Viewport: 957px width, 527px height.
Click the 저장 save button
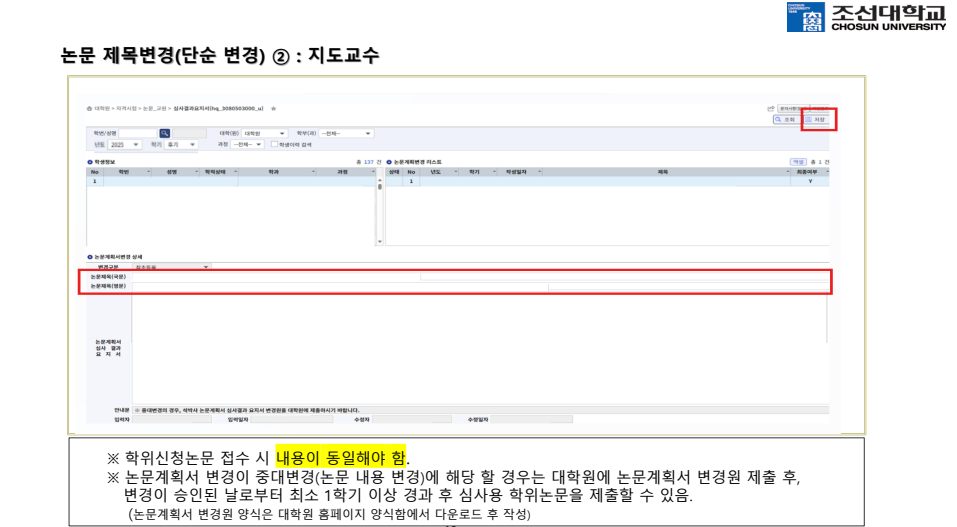(815, 120)
